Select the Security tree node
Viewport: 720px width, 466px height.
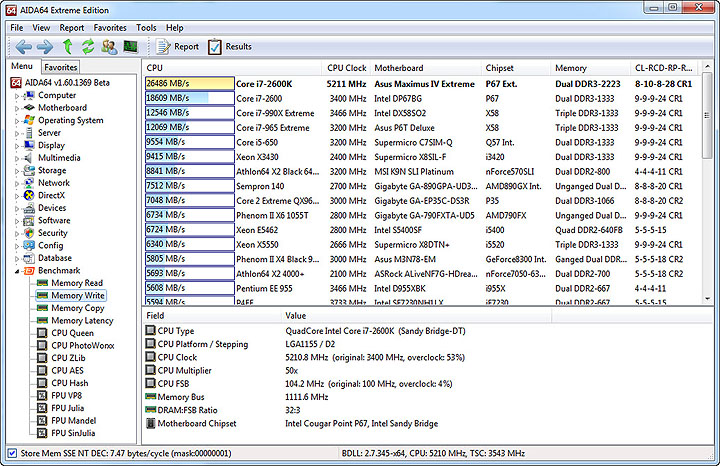[52, 233]
